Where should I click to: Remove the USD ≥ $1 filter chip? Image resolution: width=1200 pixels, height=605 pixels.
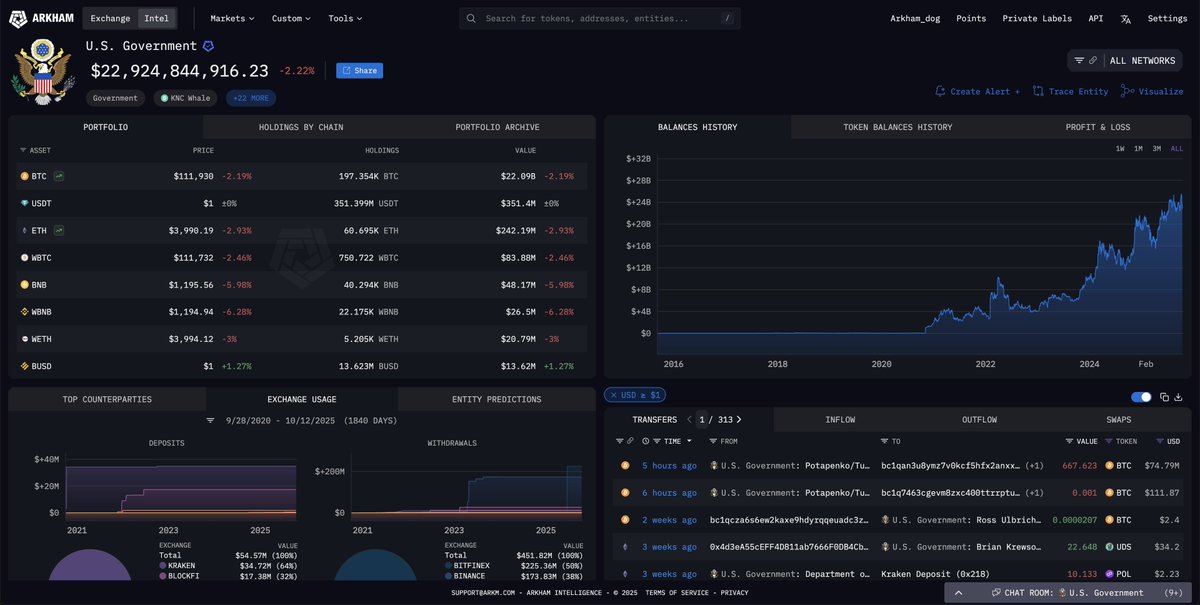click(x=611, y=395)
